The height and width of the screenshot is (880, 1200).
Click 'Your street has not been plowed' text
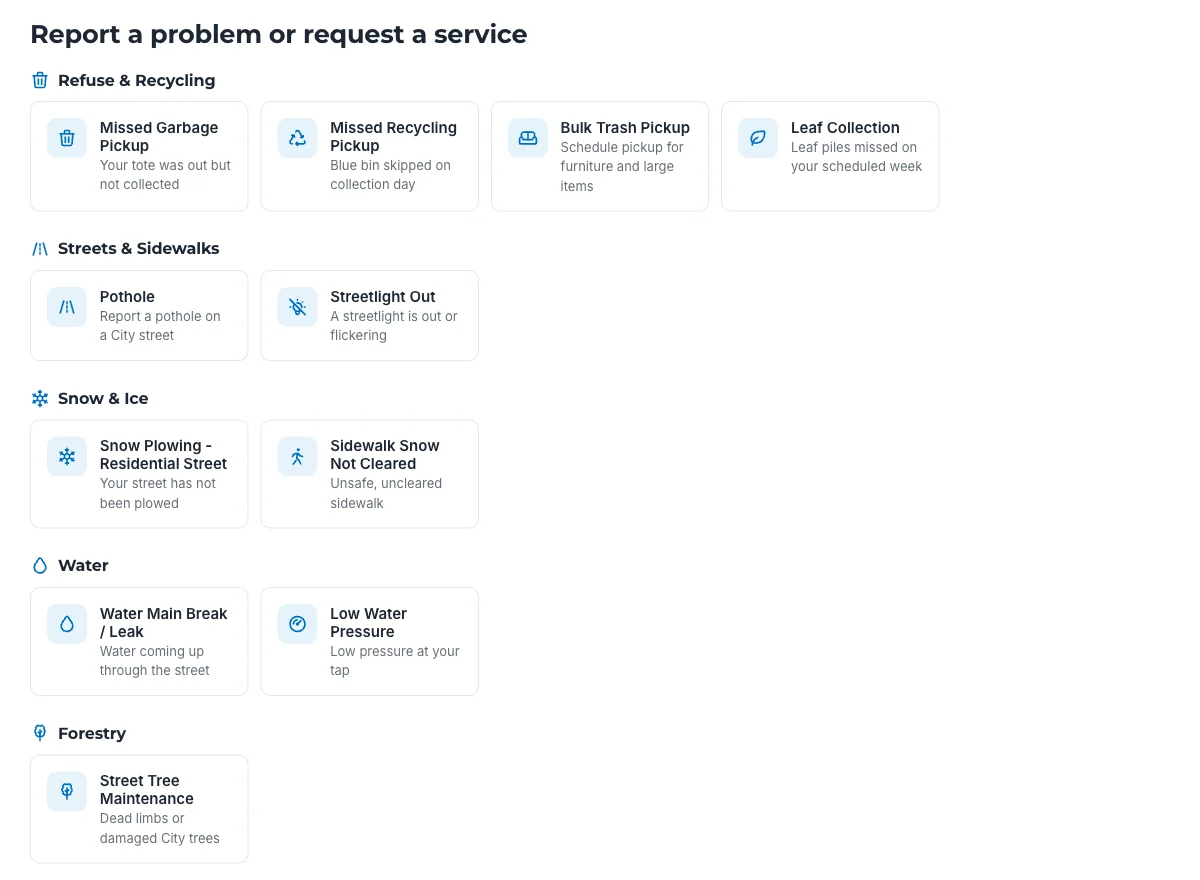pyautogui.click(x=158, y=493)
